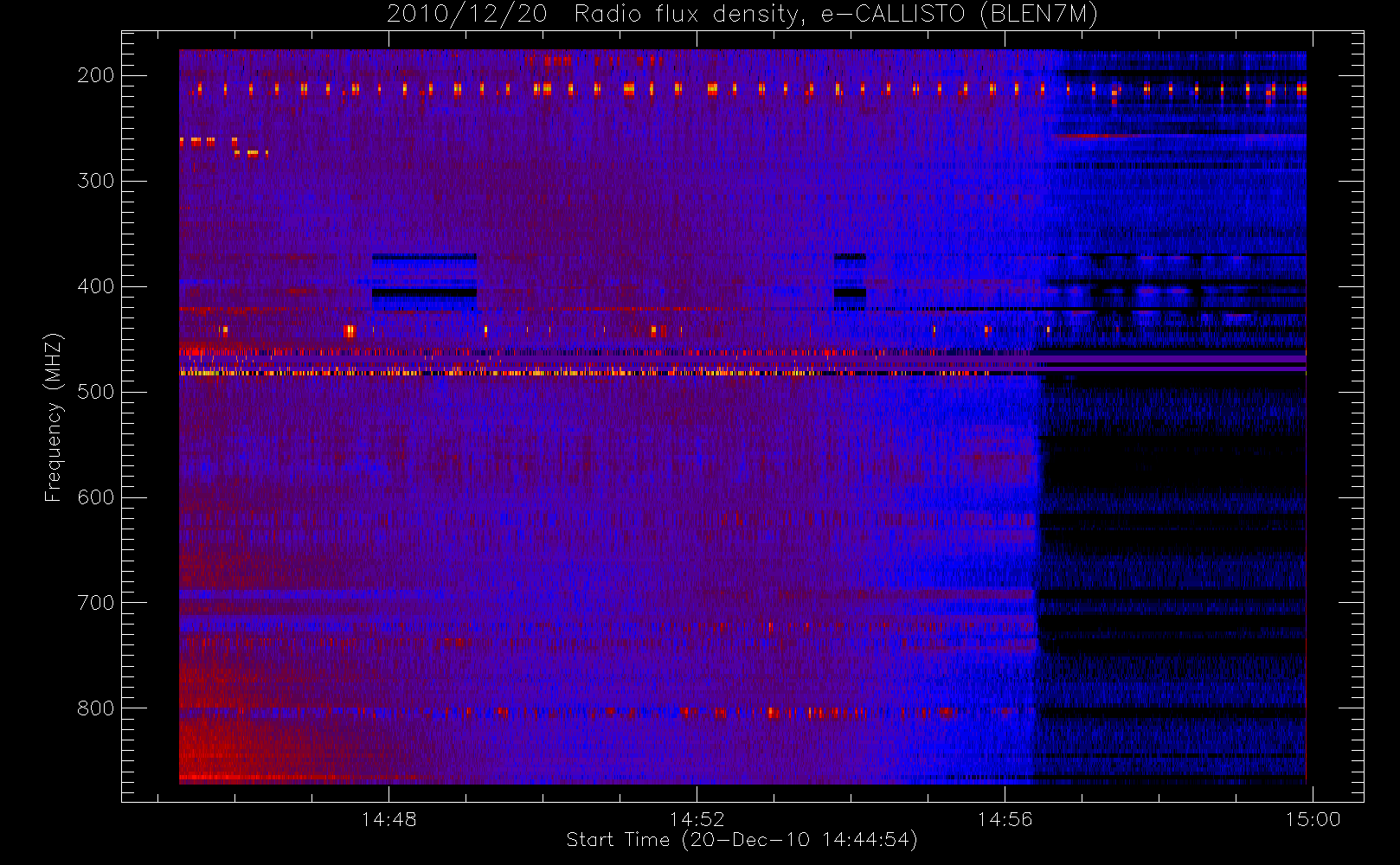The width and height of the screenshot is (1400, 865).
Task: Click the 400 frequency tick label
Action: (x=96, y=286)
